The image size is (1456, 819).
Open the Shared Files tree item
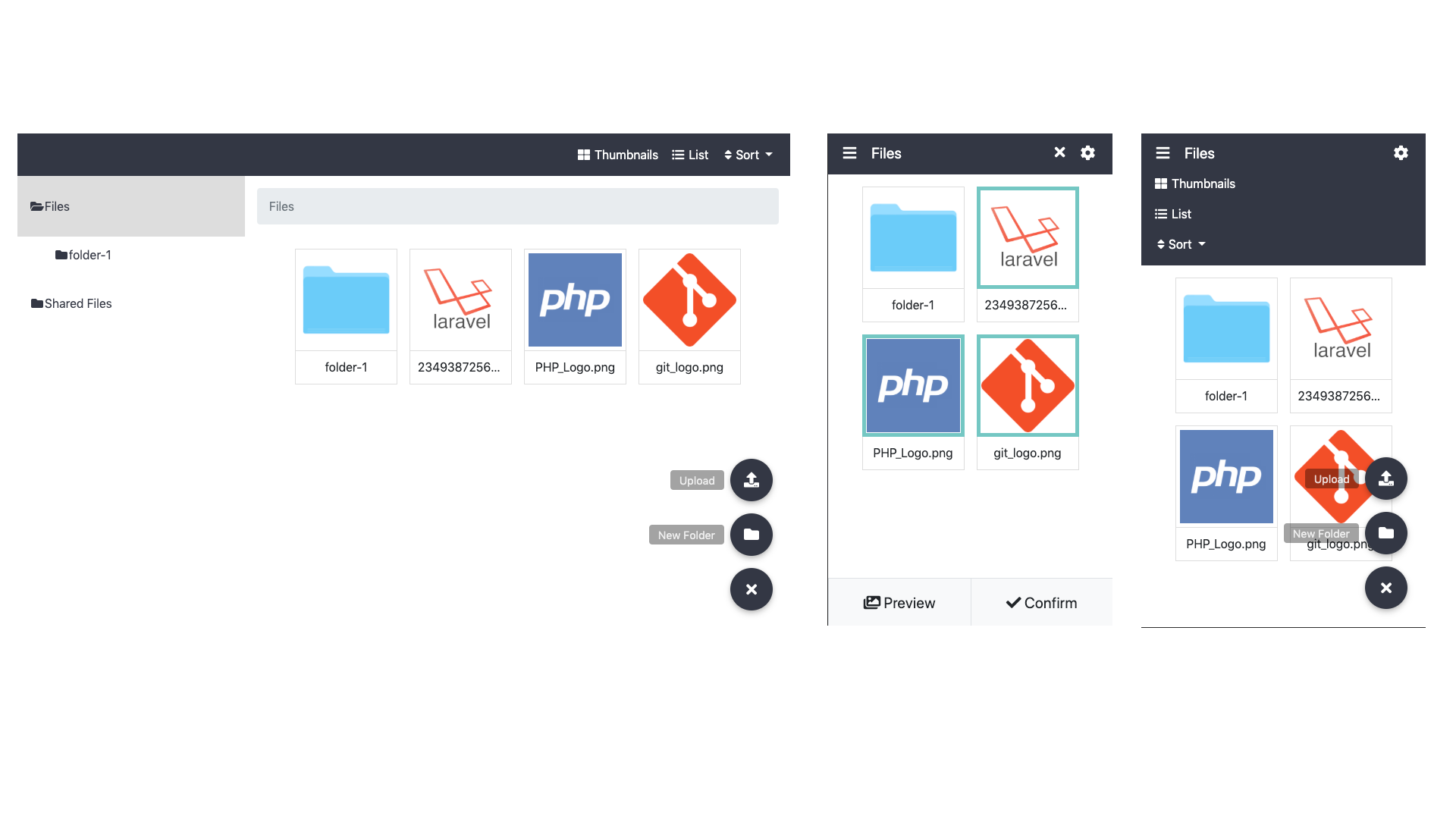pyautogui.click(x=70, y=303)
